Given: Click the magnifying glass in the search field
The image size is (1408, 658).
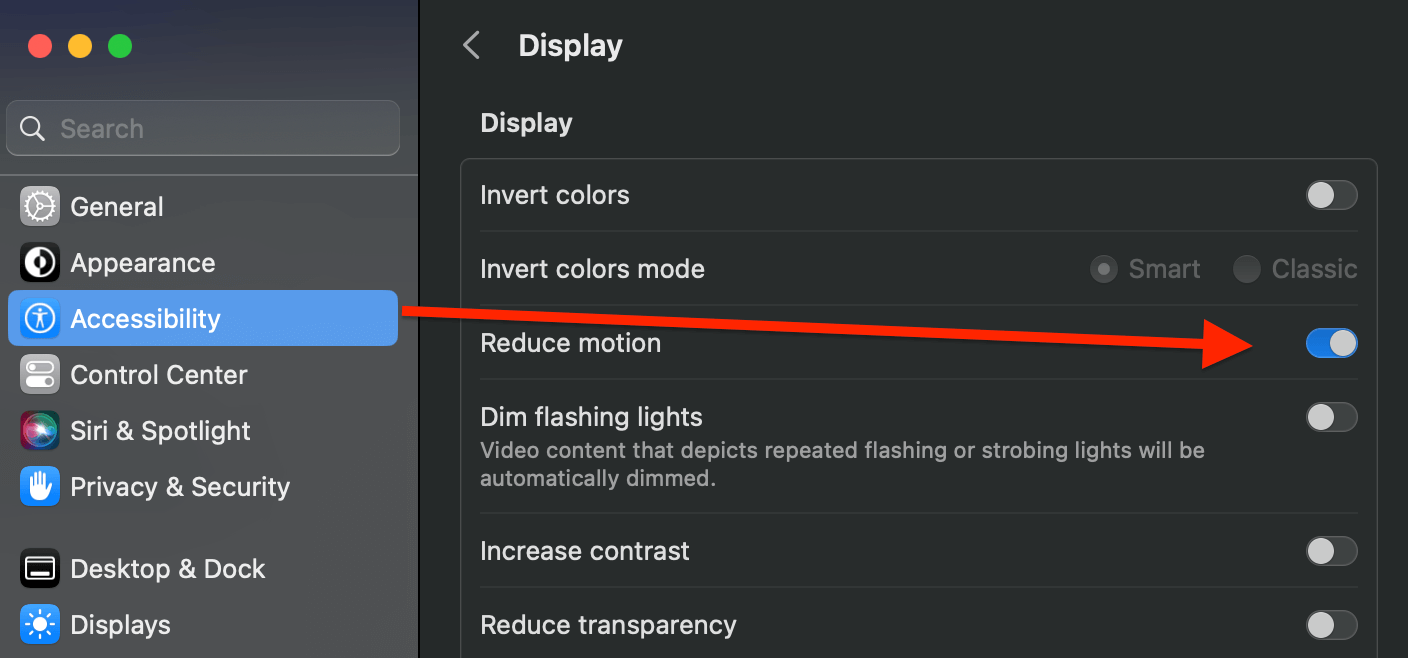Looking at the screenshot, I should 32,128.
